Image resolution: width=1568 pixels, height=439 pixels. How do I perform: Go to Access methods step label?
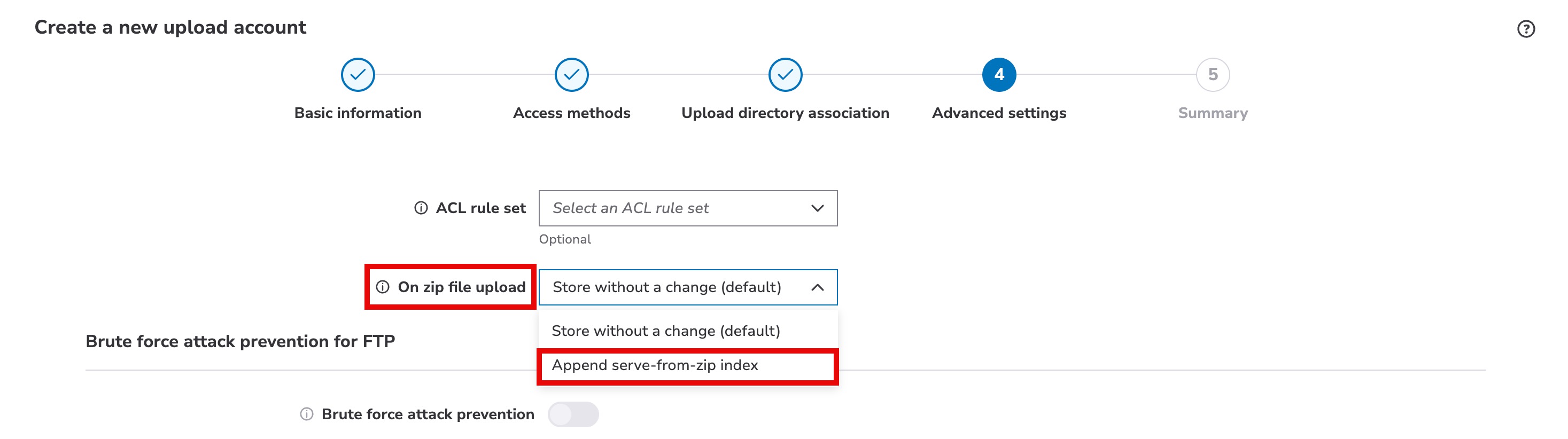coord(571,113)
